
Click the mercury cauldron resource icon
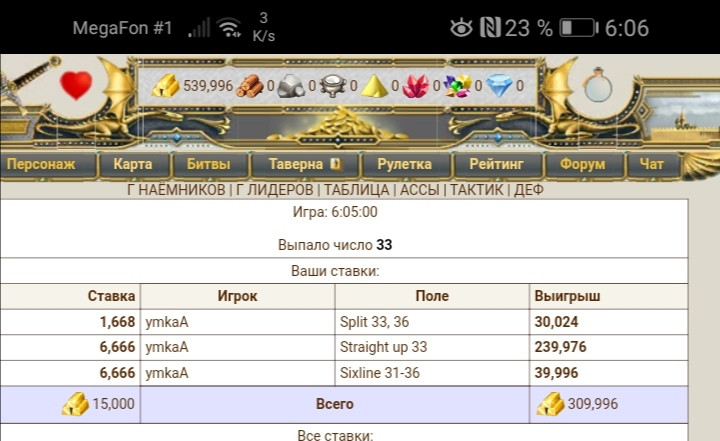click(333, 86)
